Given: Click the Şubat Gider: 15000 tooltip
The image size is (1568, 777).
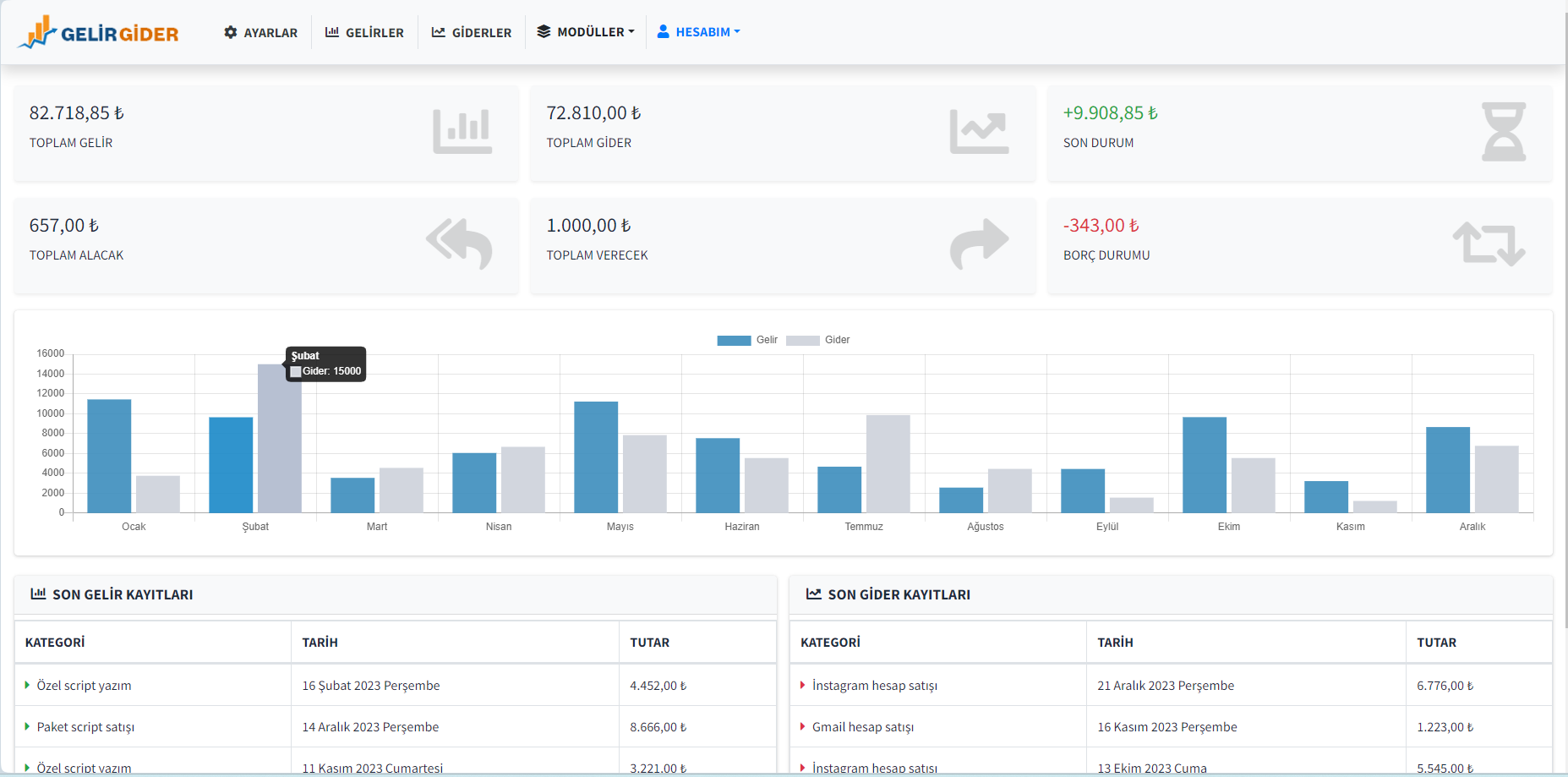Looking at the screenshot, I should click(326, 364).
